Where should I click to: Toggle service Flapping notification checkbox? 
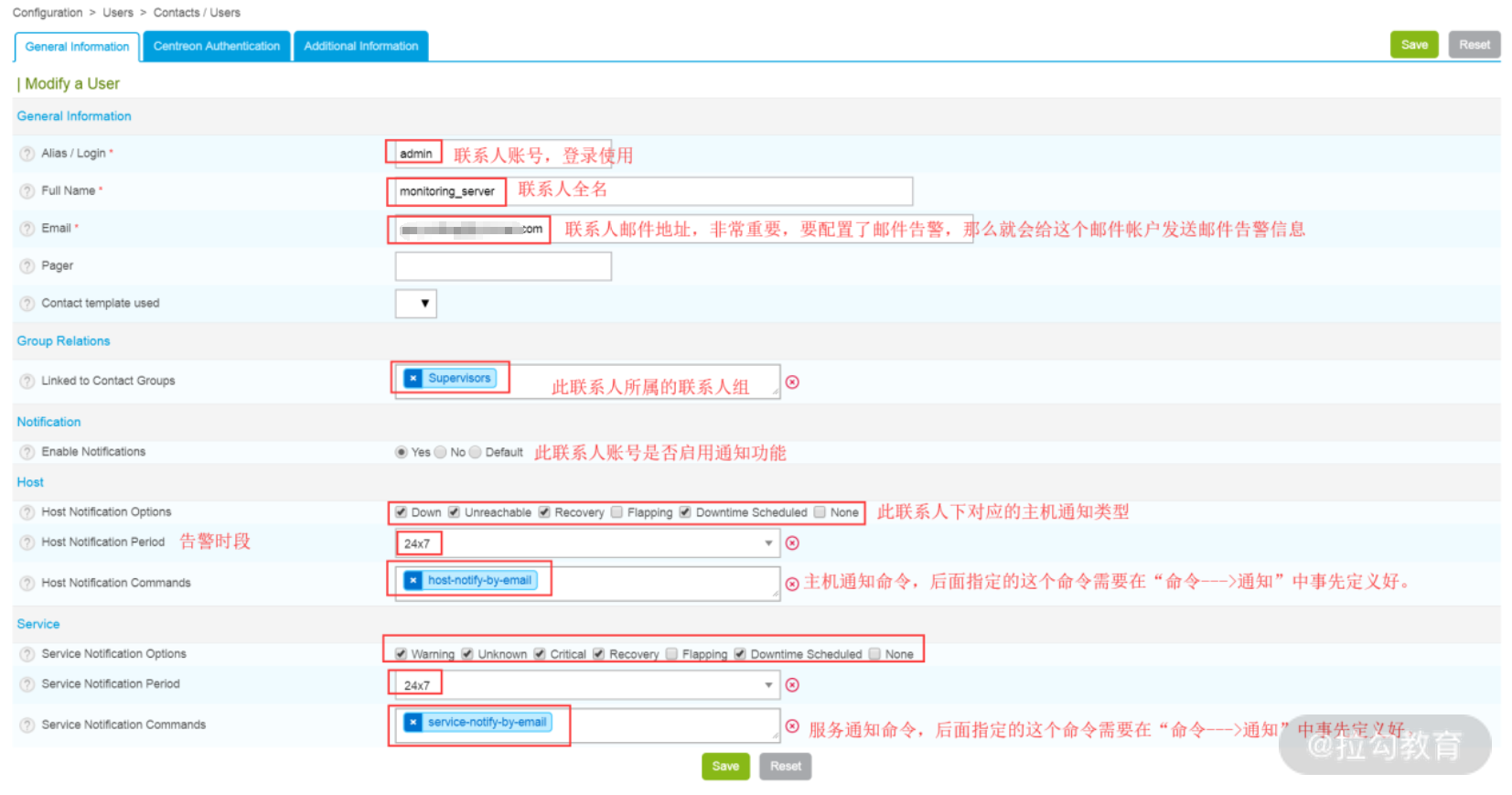(671, 654)
